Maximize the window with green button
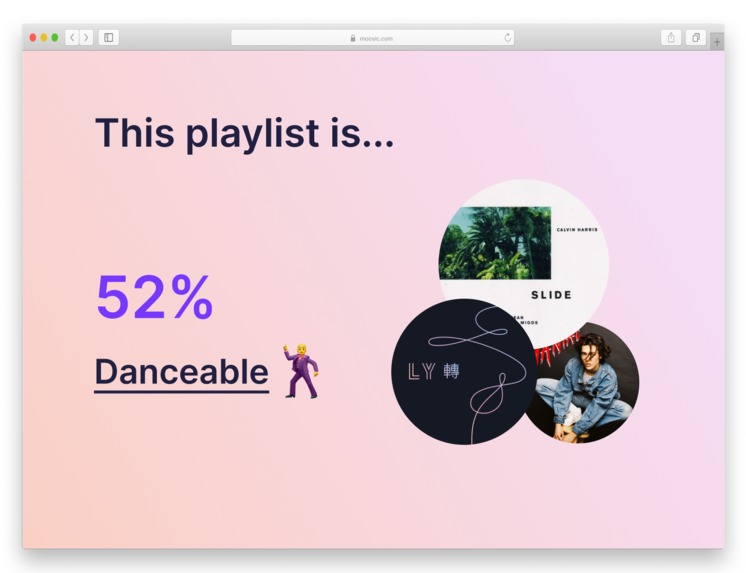The image size is (746, 573). coord(55,38)
